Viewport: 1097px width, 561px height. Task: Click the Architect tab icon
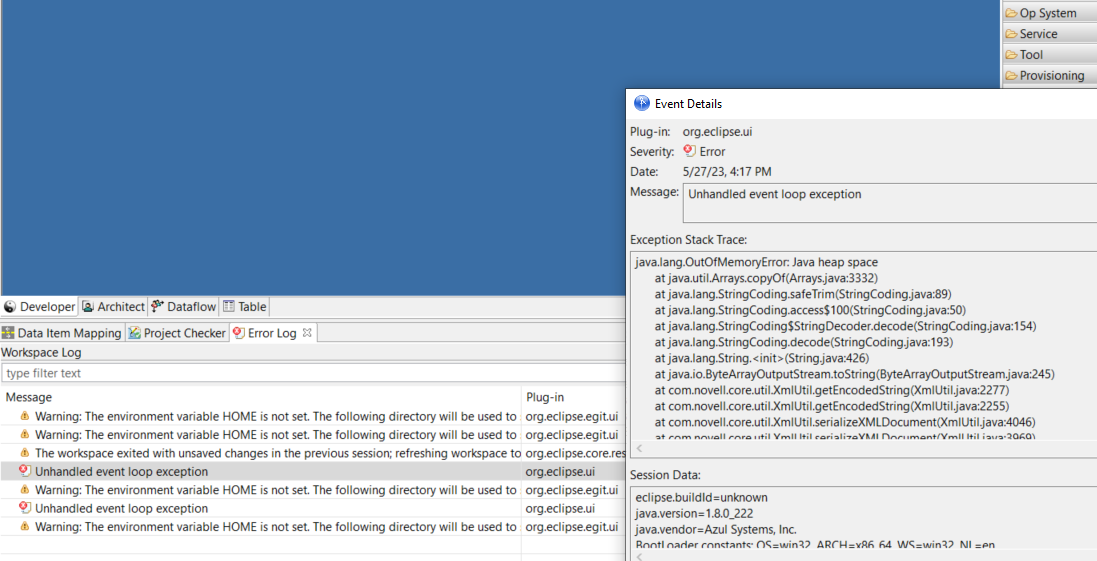click(88, 307)
